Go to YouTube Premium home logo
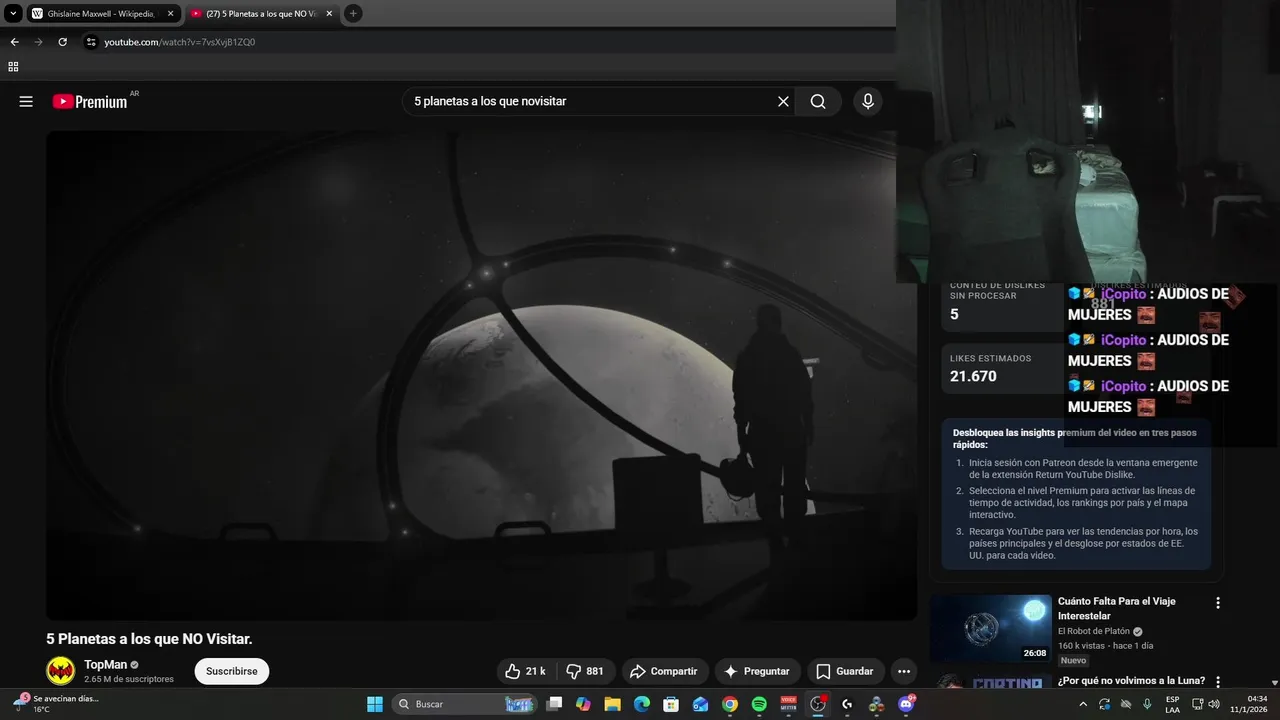 (x=90, y=101)
